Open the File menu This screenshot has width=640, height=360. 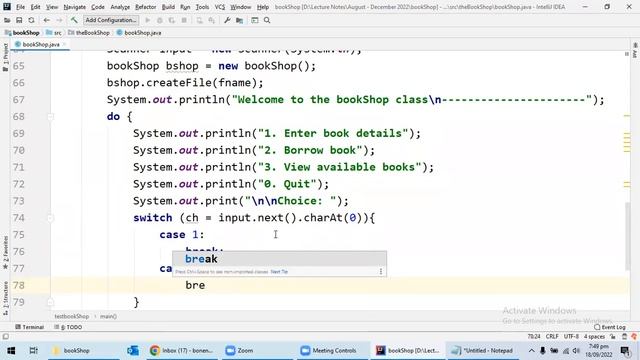pyautogui.click(x=20, y=7)
